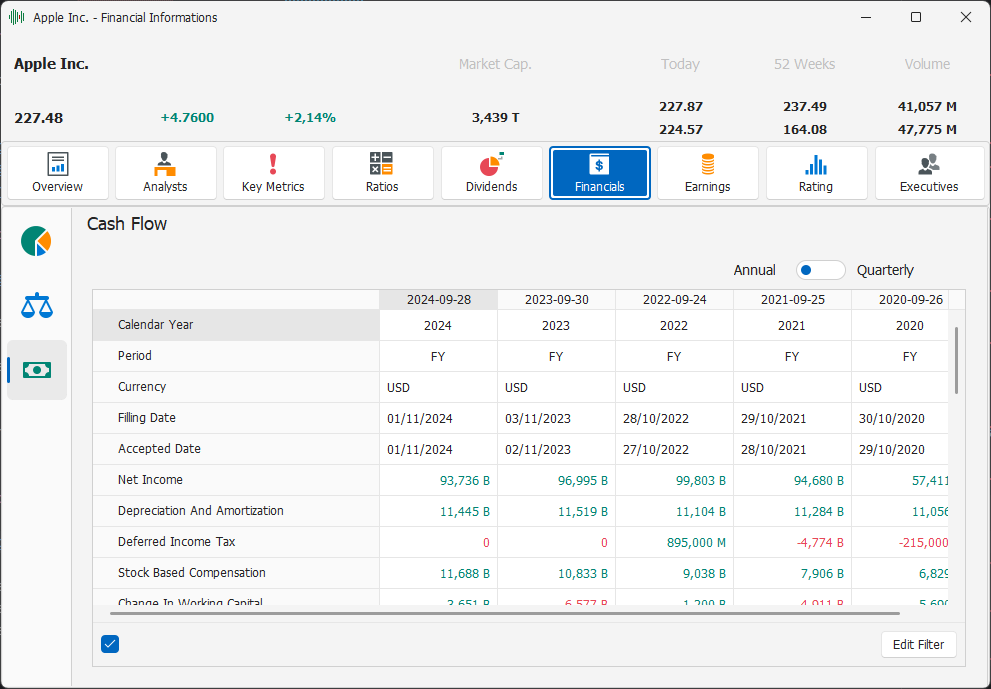Open the Earnings tab

[x=708, y=173]
